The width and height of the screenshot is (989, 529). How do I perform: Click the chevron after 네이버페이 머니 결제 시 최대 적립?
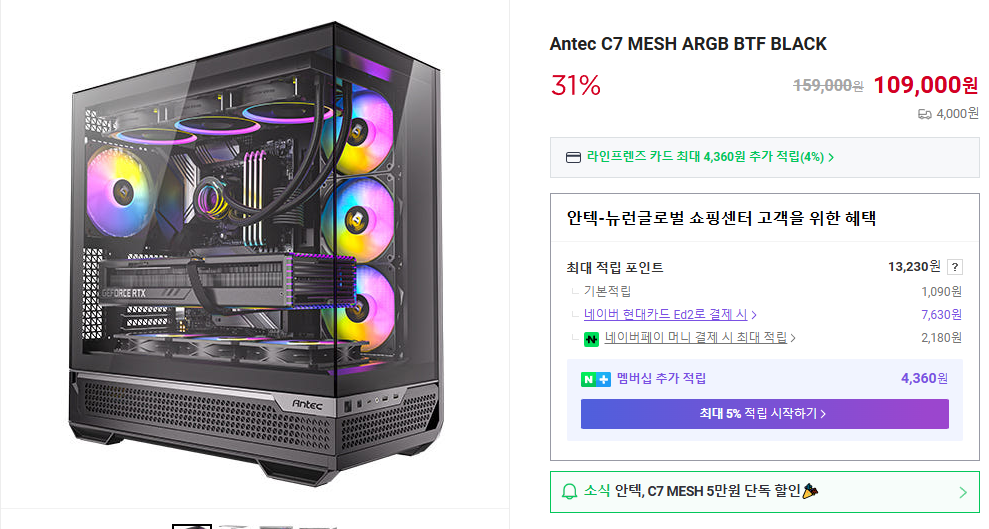click(x=793, y=339)
